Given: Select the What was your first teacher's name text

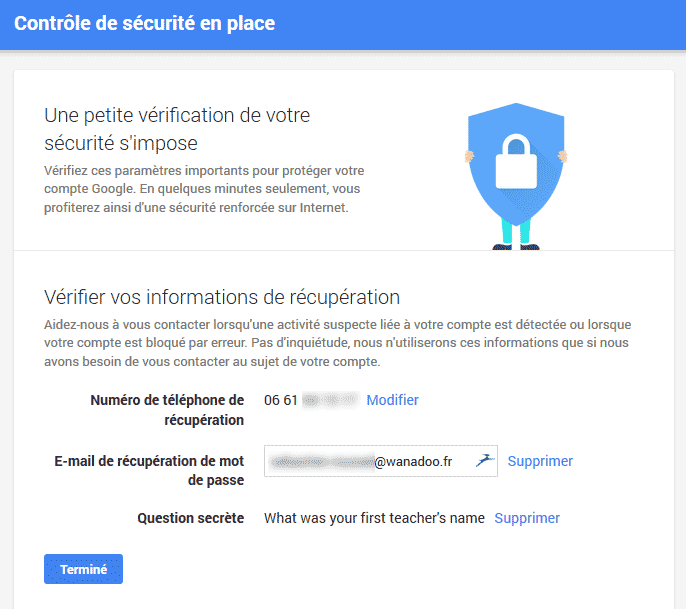Looking at the screenshot, I should click(374, 518).
